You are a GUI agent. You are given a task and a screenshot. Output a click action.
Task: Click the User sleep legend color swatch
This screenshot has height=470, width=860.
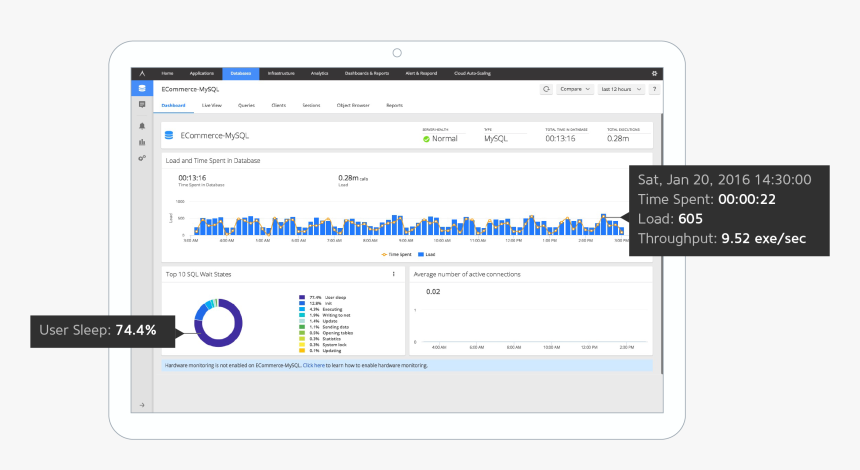click(x=302, y=297)
